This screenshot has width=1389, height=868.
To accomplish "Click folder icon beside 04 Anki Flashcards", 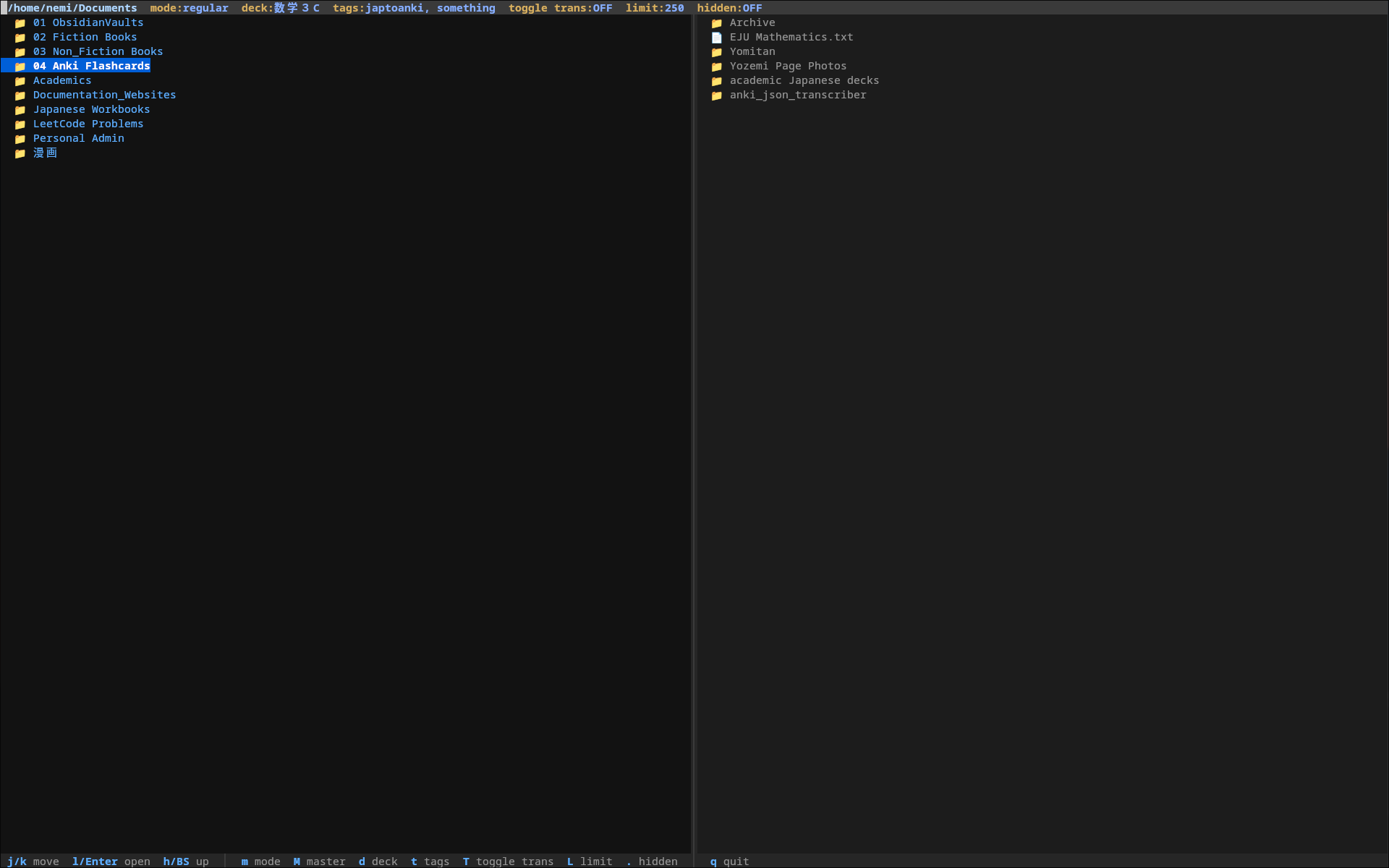I will [x=20, y=67].
